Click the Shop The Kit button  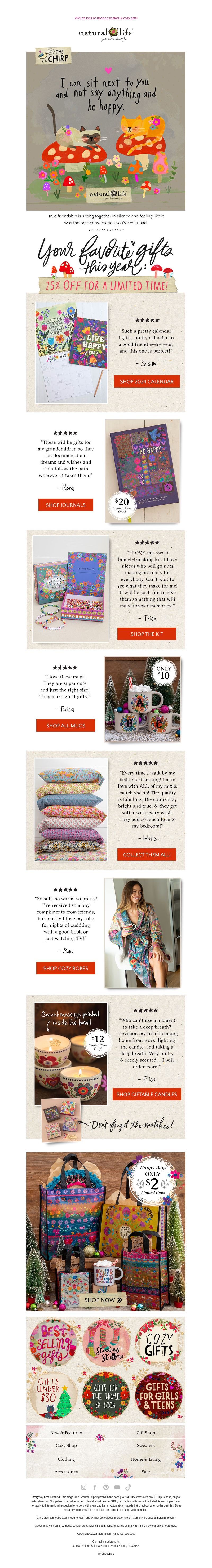(x=147, y=634)
